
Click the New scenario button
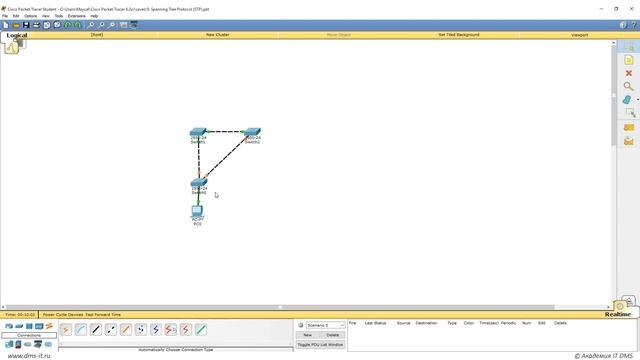click(308, 335)
